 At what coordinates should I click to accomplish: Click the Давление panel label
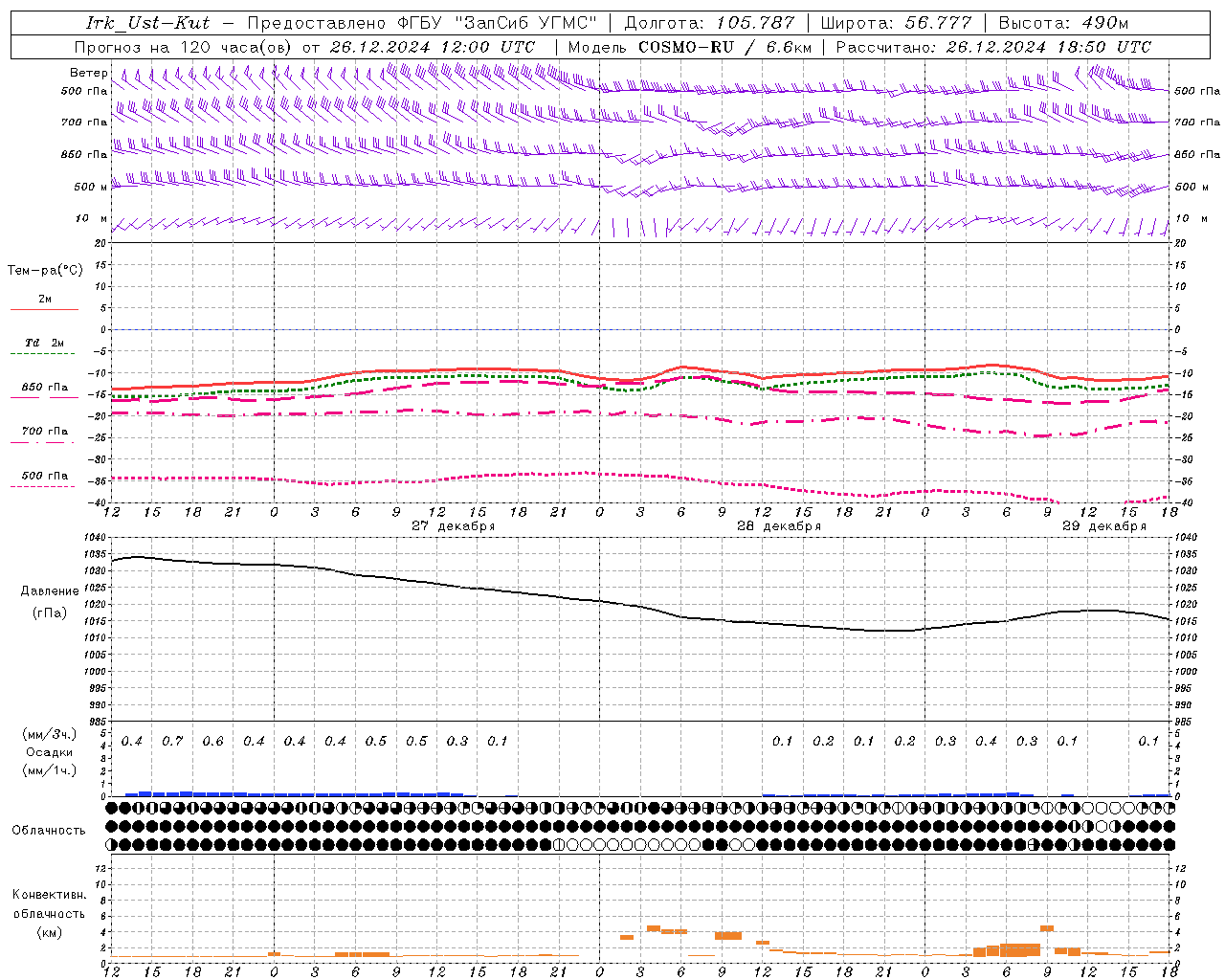(50, 591)
